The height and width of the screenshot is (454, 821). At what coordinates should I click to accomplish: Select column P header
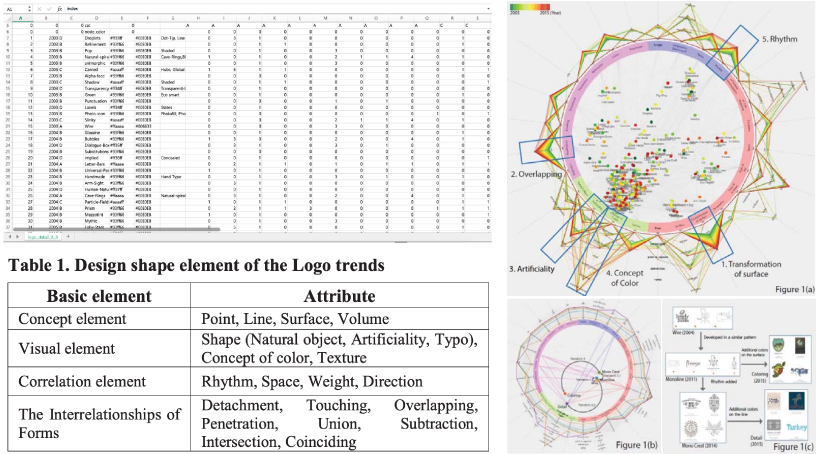(402, 18)
